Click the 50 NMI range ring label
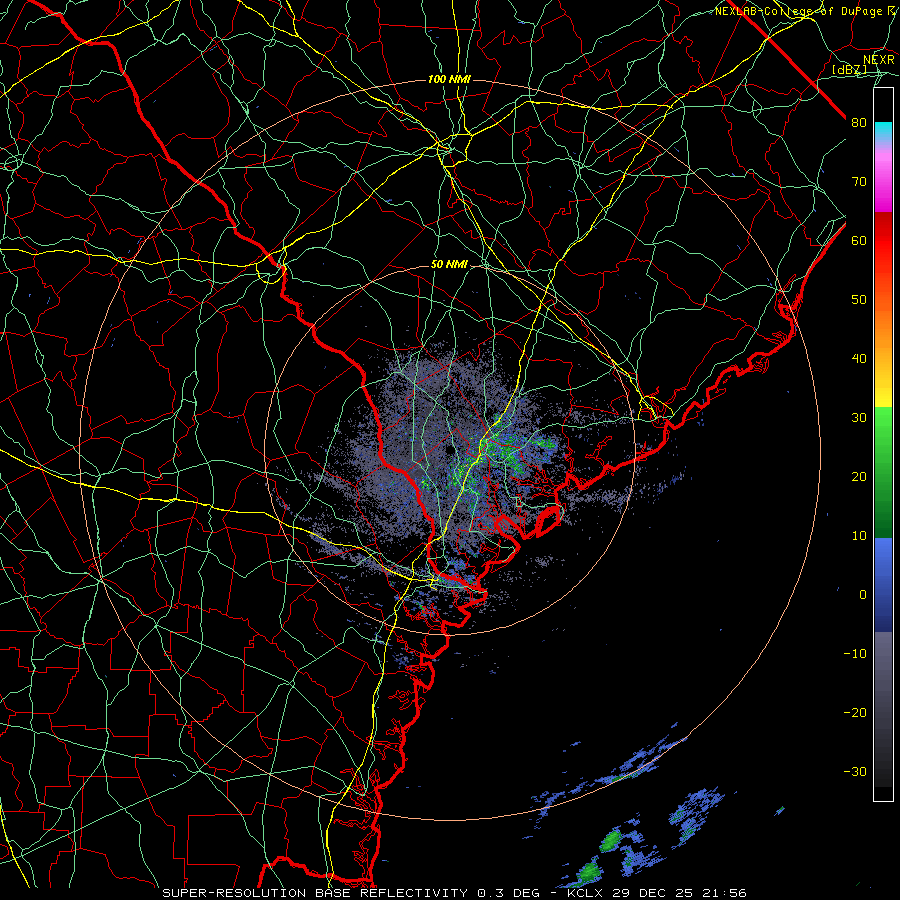 pyautogui.click(x=449, y=265)
